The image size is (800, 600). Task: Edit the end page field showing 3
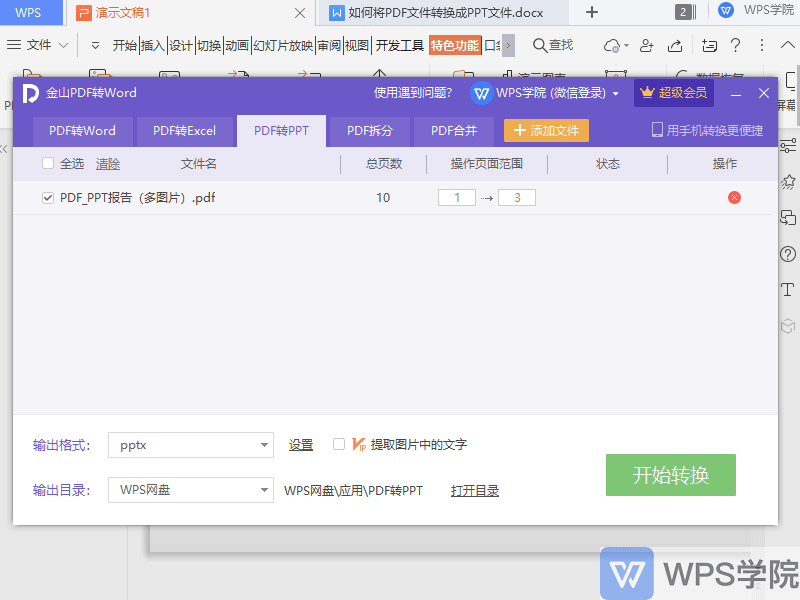[517, 197]
